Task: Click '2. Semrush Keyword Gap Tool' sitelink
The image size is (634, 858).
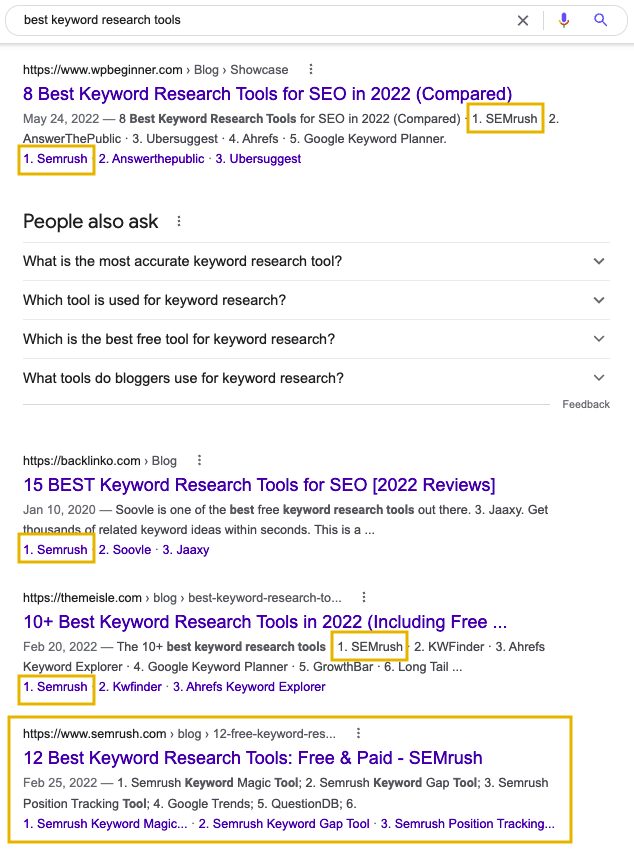Action: pyautogui.click(x=284, y=824)
